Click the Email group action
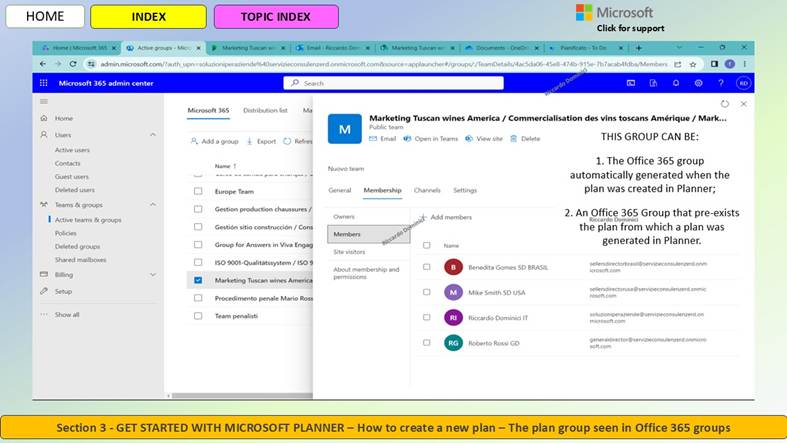787x443 pixels. click(x=382, y=138)
